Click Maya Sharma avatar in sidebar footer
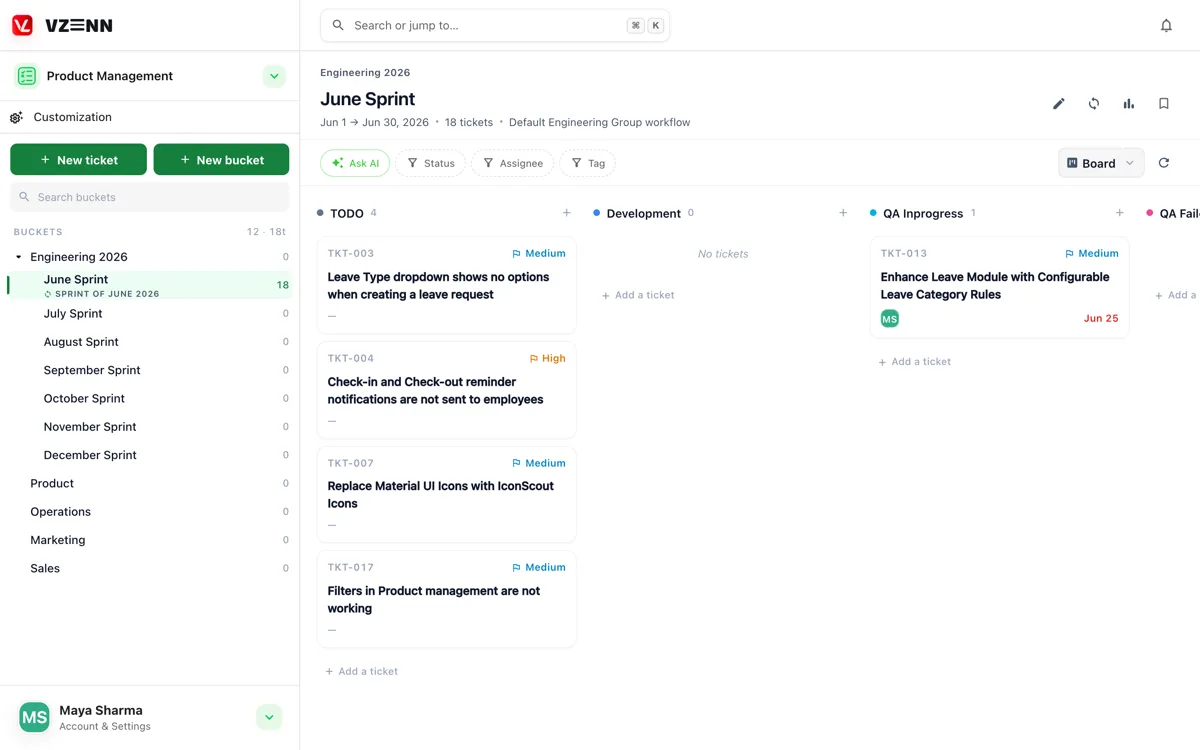 (x=35, y=717)
